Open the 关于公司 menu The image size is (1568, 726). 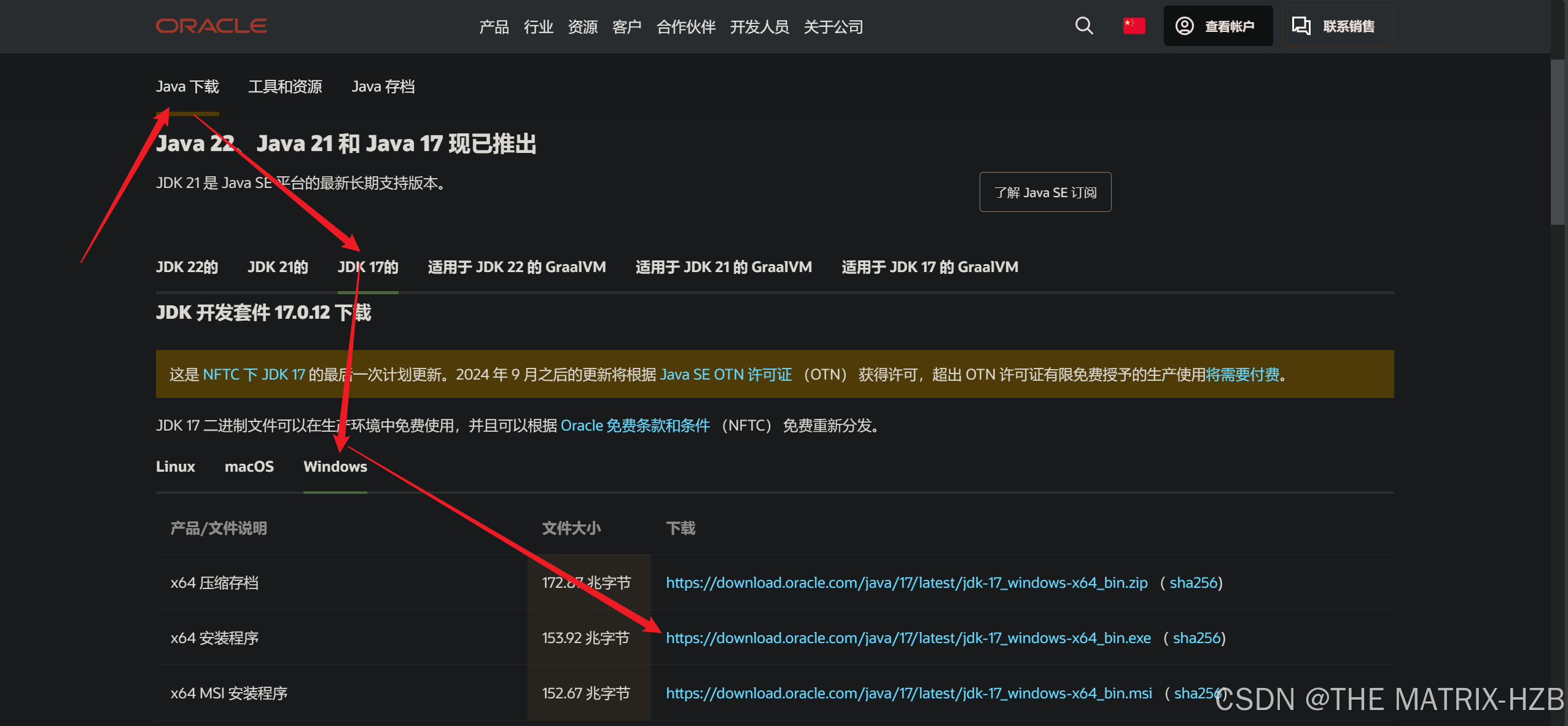(833, 27)
